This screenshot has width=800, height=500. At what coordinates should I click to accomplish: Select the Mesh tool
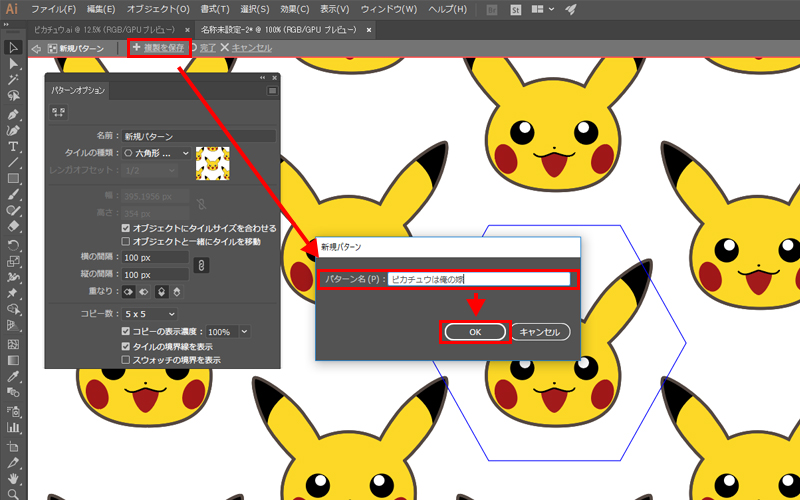click(13, 344)
